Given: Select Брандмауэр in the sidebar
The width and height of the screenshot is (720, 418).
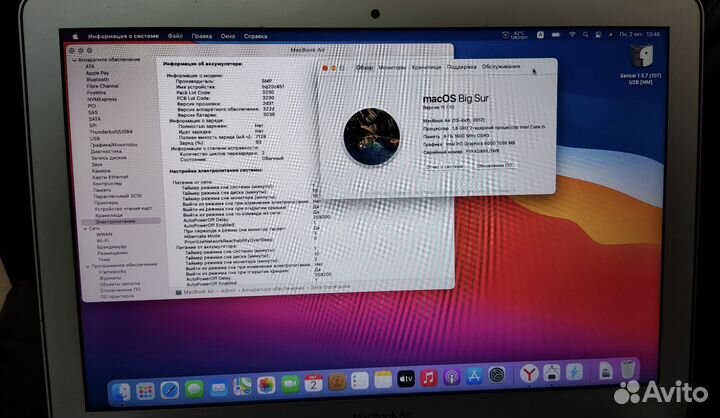Looking at the screenshot, I should 112,247.
